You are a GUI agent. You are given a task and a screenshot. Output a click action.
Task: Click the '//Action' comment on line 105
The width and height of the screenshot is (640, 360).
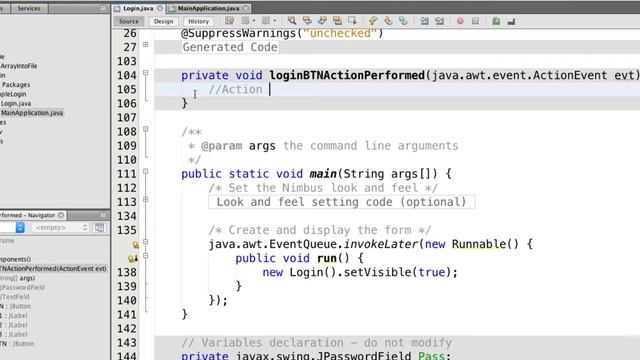click(x=235, y=89)
